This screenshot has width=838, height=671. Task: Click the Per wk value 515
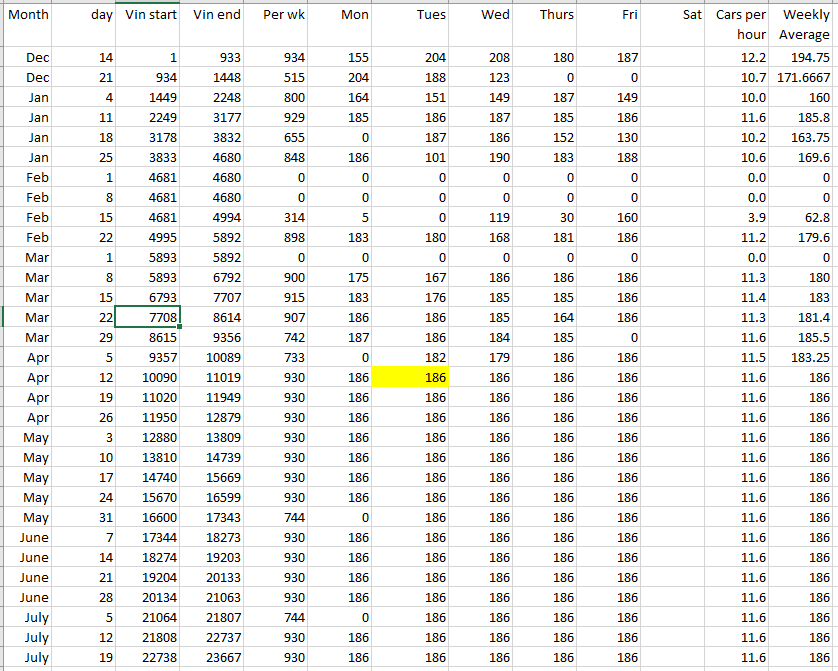278,77
